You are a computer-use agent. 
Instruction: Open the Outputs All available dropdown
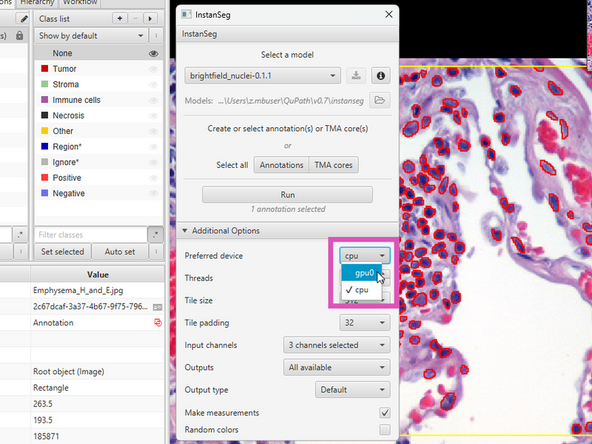click(336, 367)
